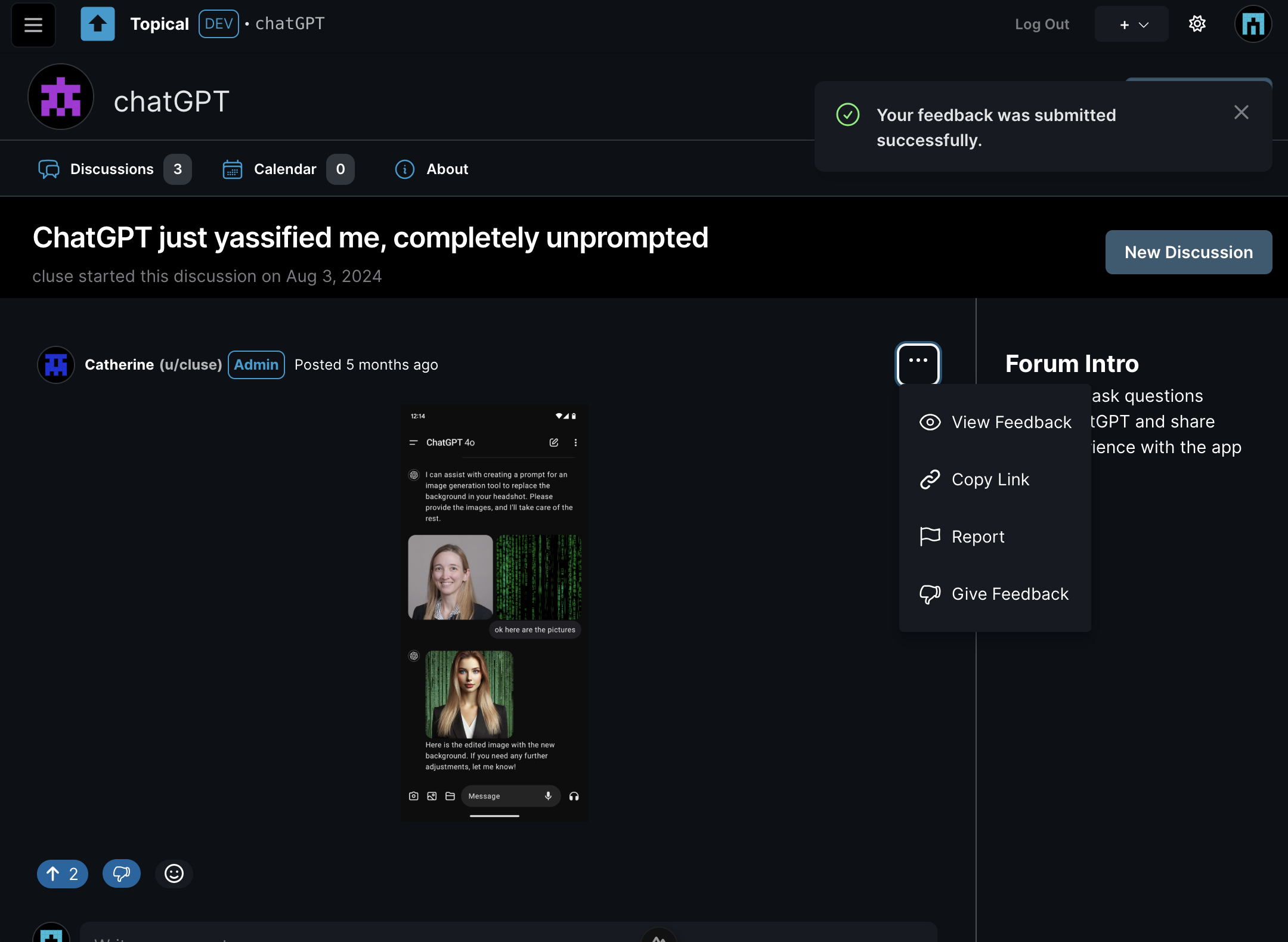Open the emoji reaction picker
This screenshot has height=942, width=1288.
click(174, 874)
